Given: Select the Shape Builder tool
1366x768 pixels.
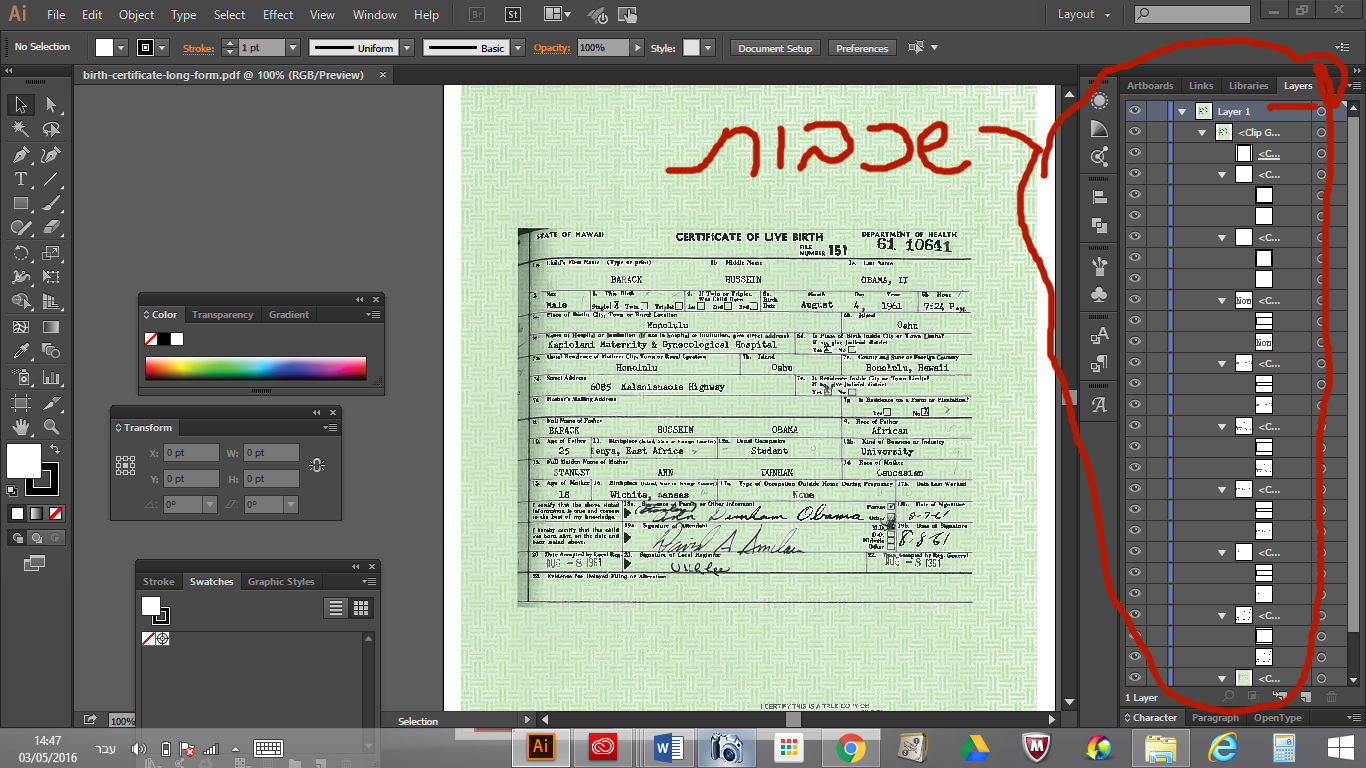Looking at the screenshot, I should point(21,302).
